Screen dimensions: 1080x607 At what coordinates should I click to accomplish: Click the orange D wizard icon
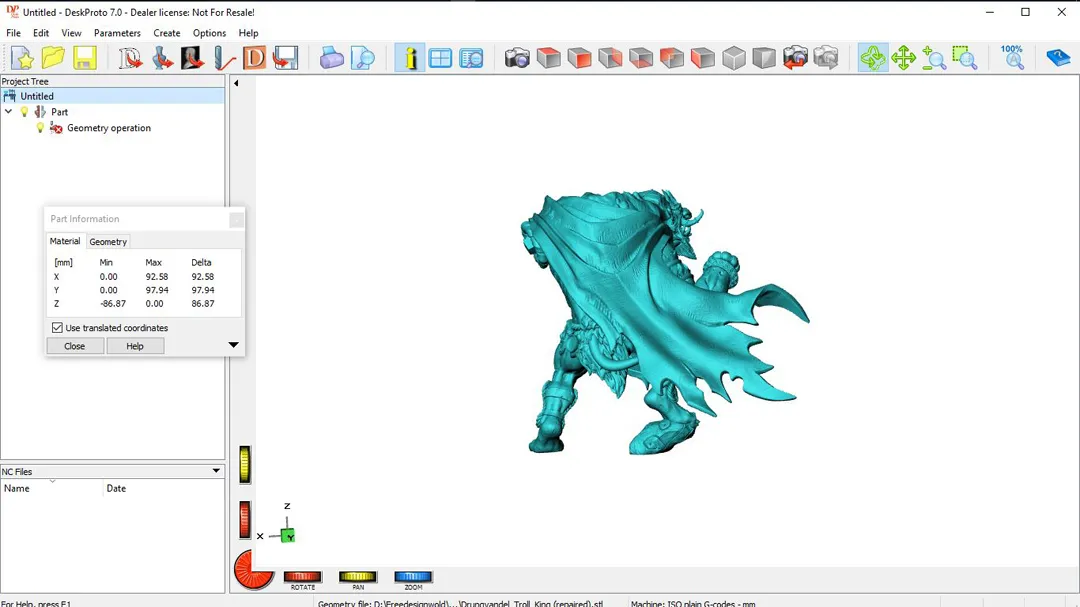tap(254, 58)
